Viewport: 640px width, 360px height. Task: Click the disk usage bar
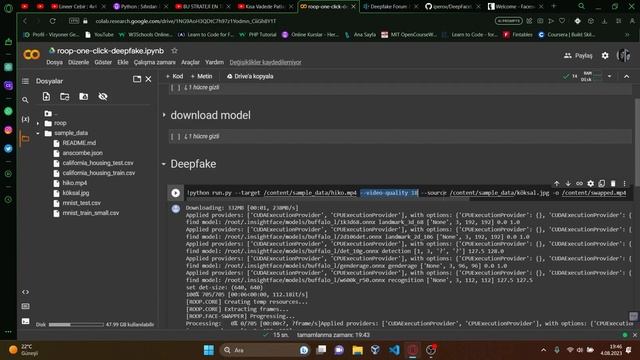tap(76, 324)
